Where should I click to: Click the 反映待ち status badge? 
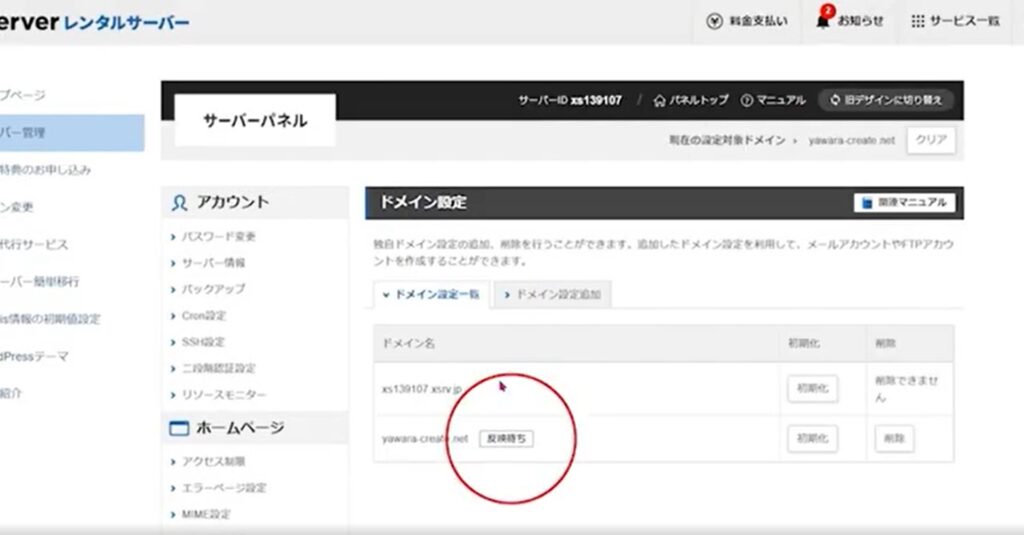pos(506,439)
